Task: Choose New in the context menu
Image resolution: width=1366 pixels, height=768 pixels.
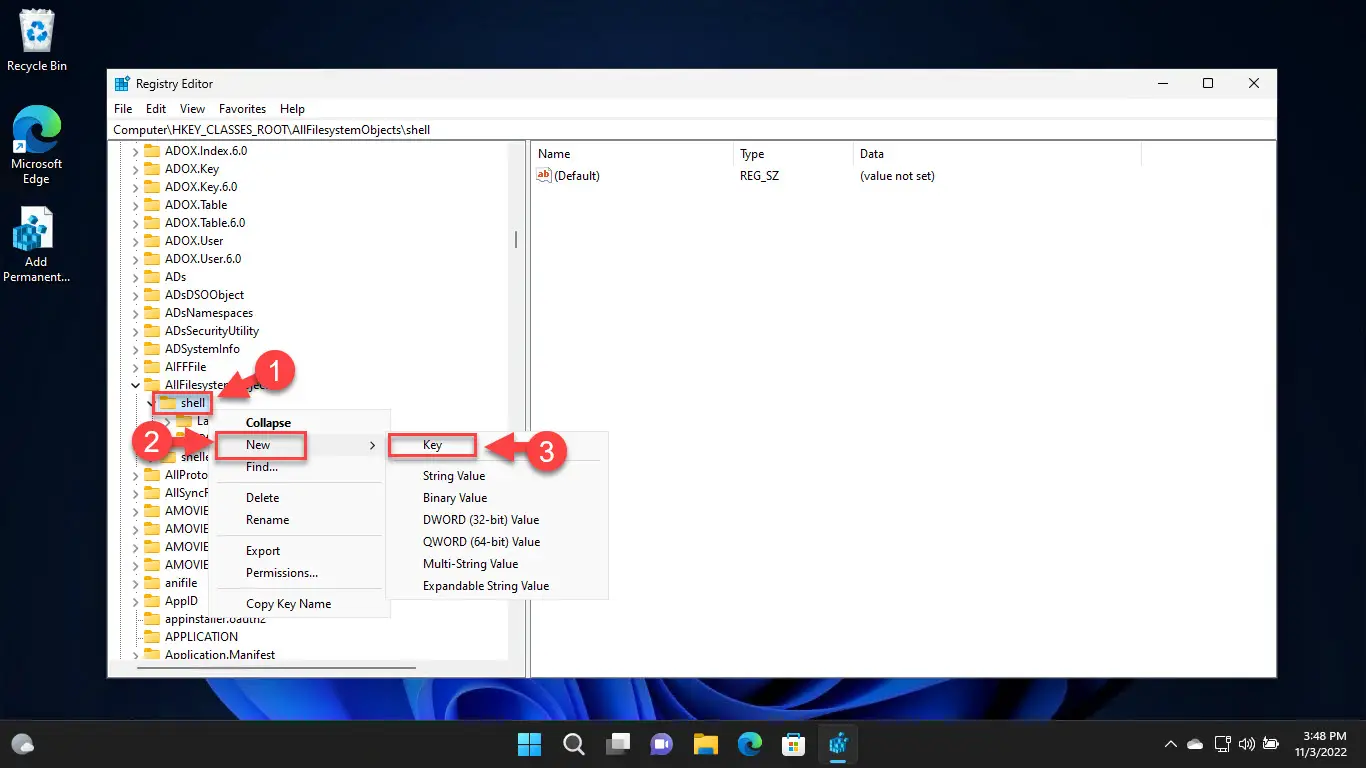Action: point(299,445)
